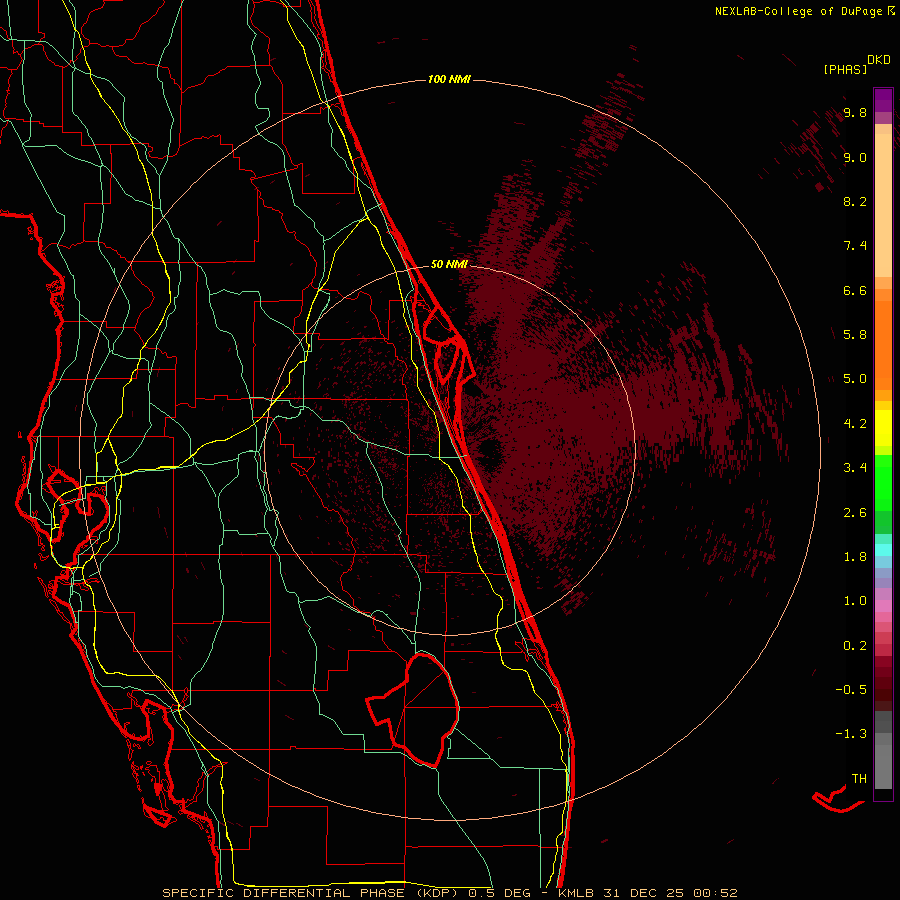Click the KMLB station identifier in caption
Image resolution: width=900 pixels, height=900 pixels.
click(577, 893)
